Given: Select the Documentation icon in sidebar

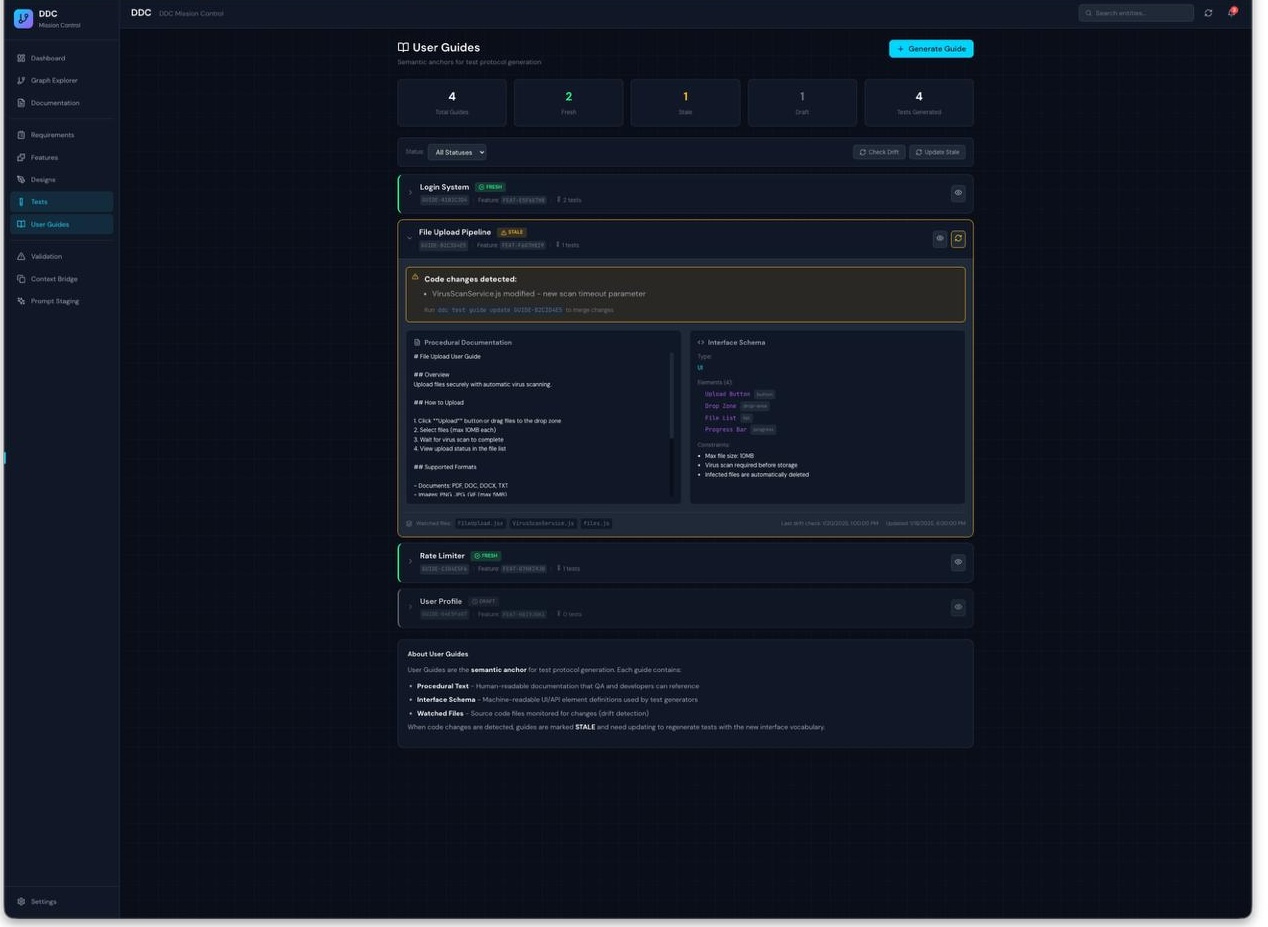Looking at the screenshot, I should [x=20, y=102].
